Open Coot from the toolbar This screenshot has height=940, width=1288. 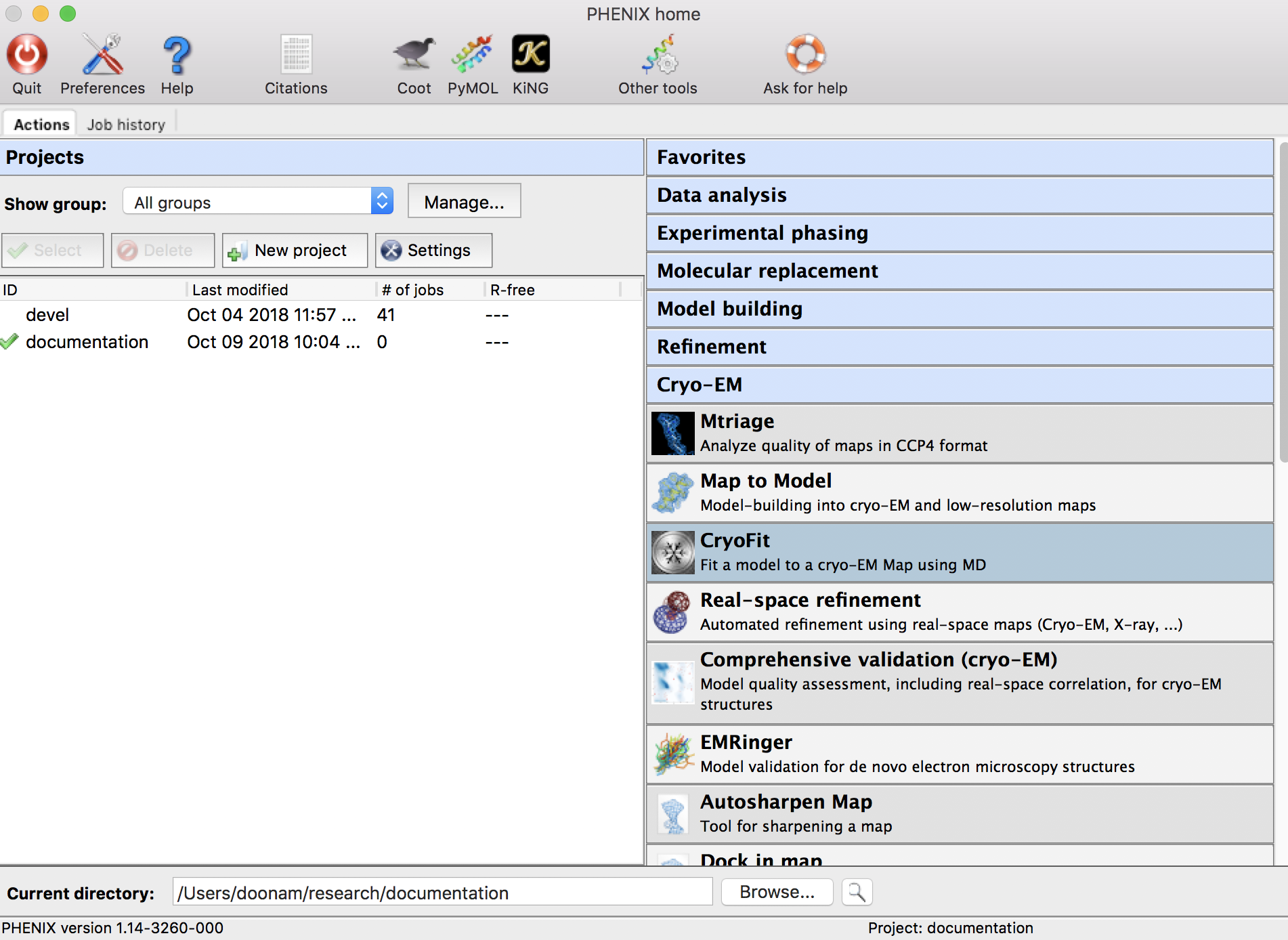[413, 64]
